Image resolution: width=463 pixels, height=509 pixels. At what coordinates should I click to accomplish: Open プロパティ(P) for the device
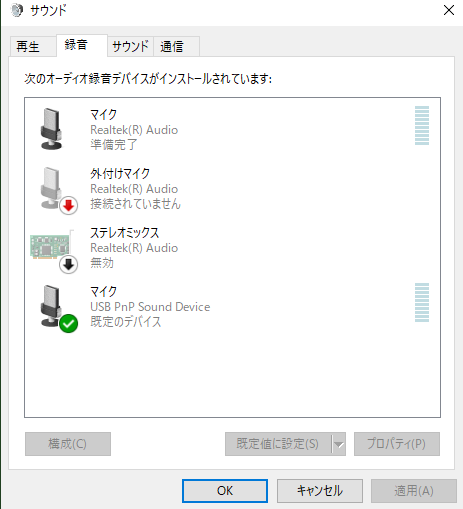click(397, 444)
